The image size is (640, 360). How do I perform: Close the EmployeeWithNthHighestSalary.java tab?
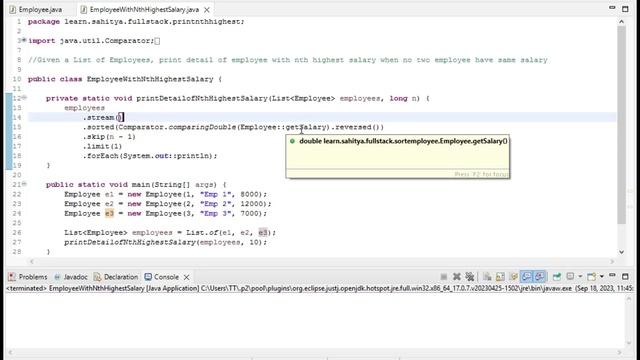(207, 9)
